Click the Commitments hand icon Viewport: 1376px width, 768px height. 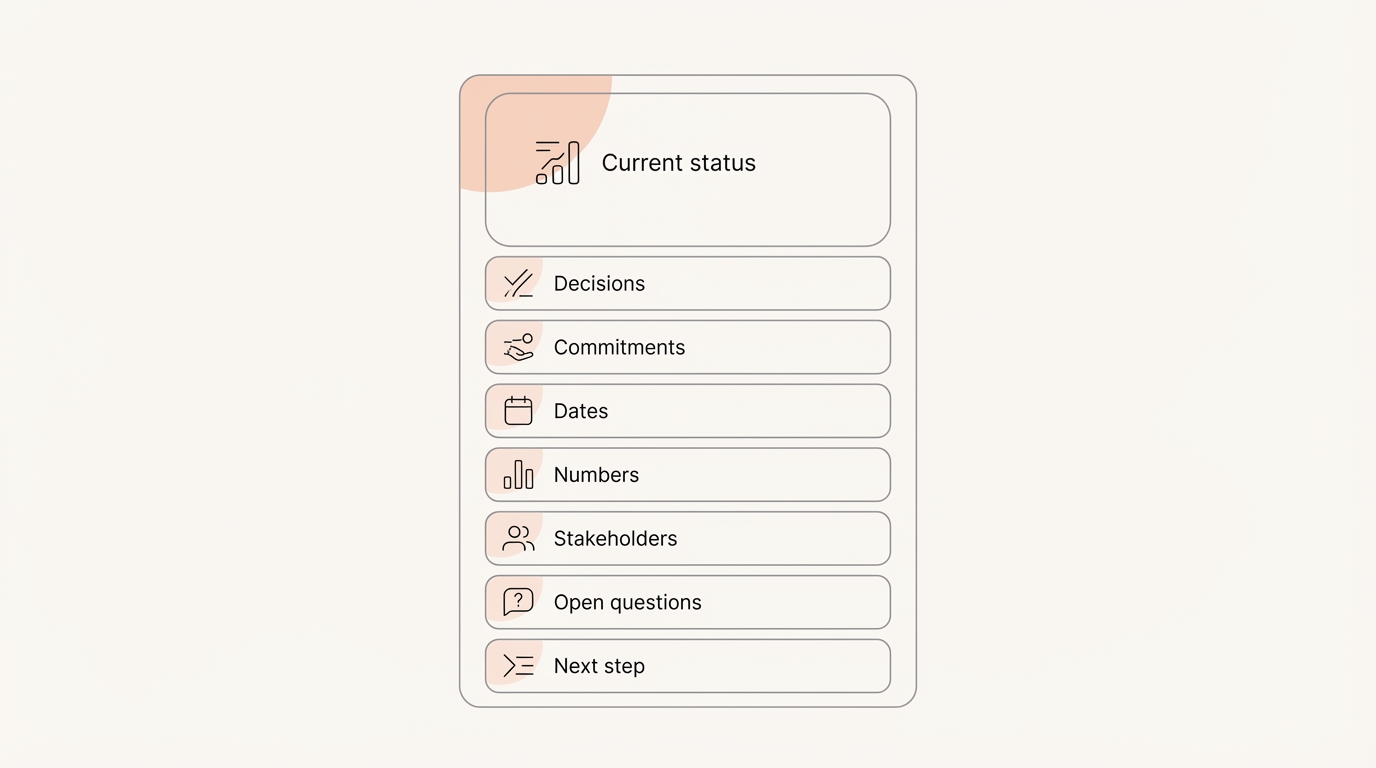pos(518,347)
